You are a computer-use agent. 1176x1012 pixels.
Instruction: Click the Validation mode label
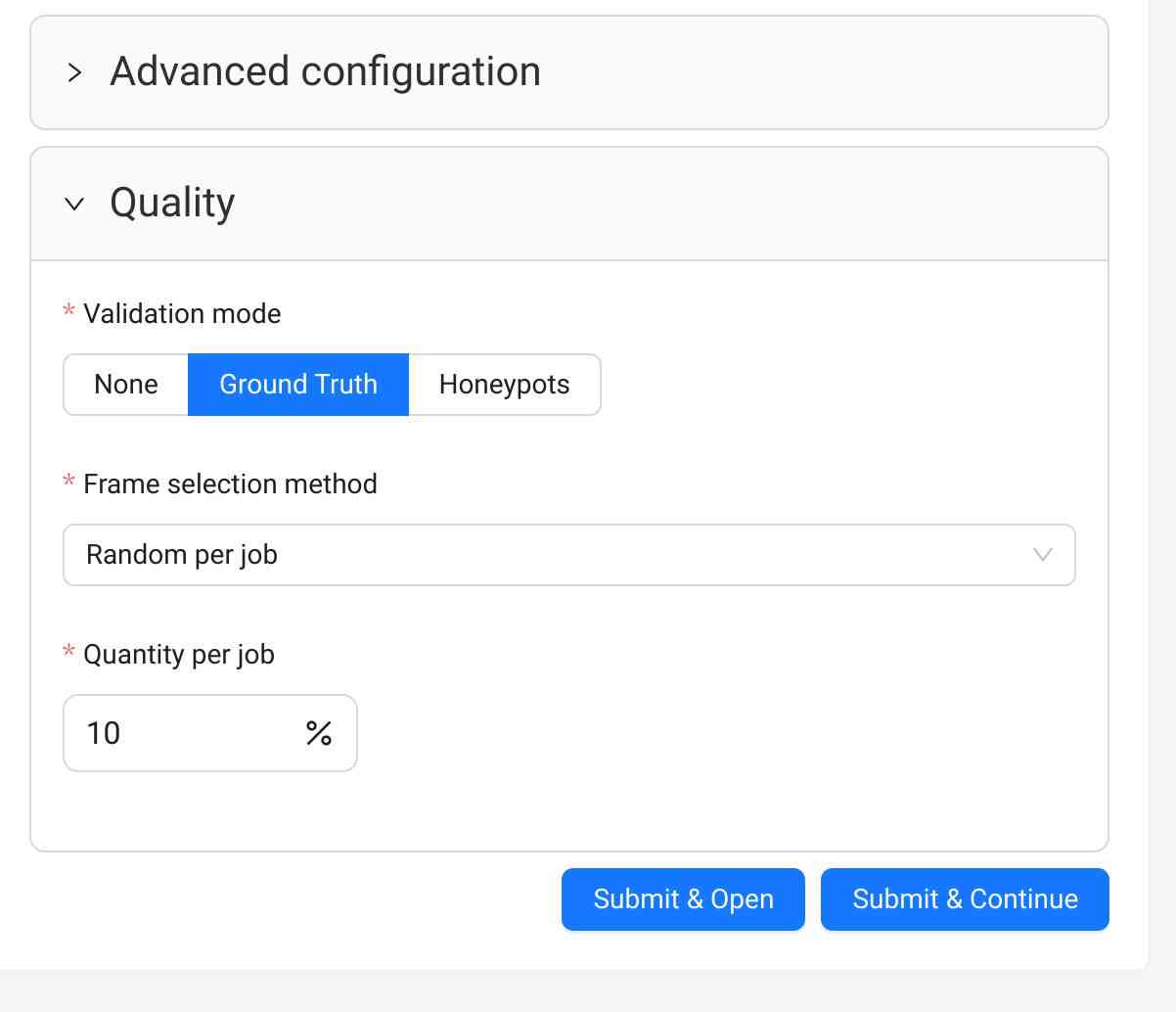[181, 313]
